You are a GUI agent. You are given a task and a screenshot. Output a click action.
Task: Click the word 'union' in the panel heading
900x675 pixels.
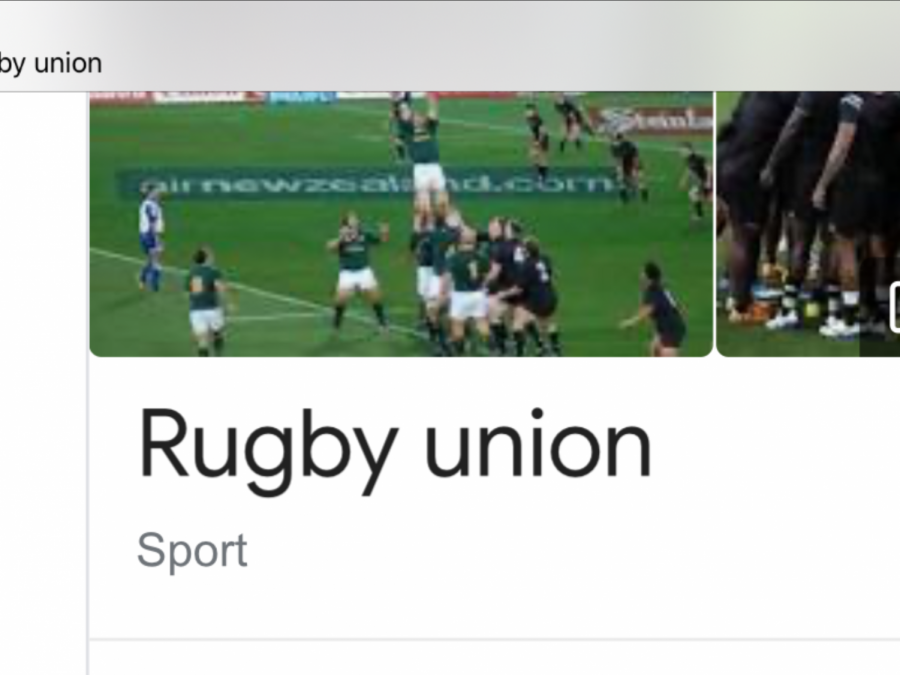[538, 445]
